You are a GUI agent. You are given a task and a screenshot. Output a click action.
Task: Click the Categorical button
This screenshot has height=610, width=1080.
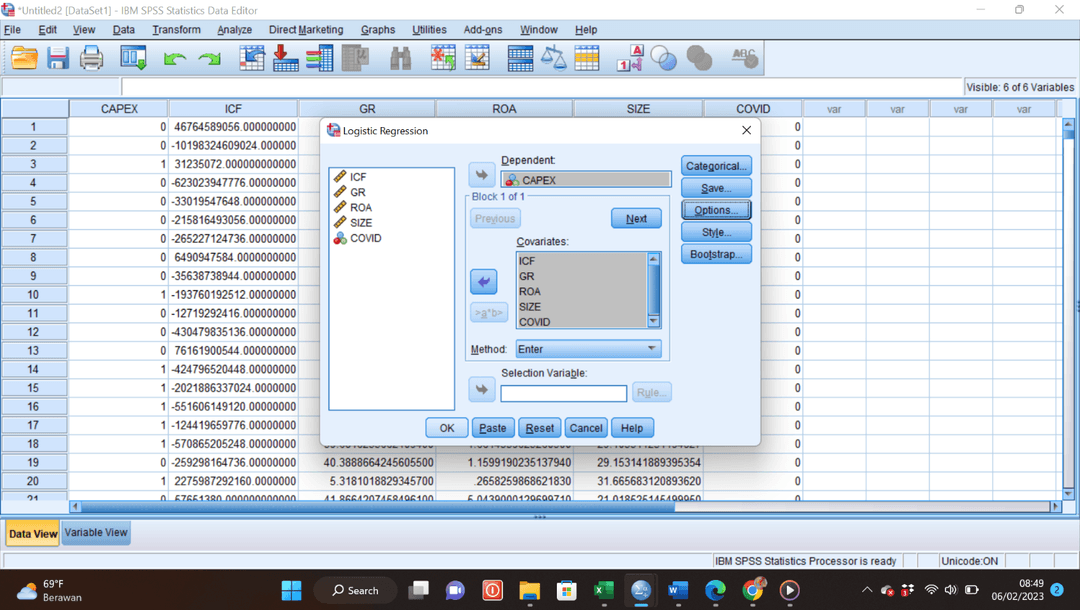click(x=716, y=166)
